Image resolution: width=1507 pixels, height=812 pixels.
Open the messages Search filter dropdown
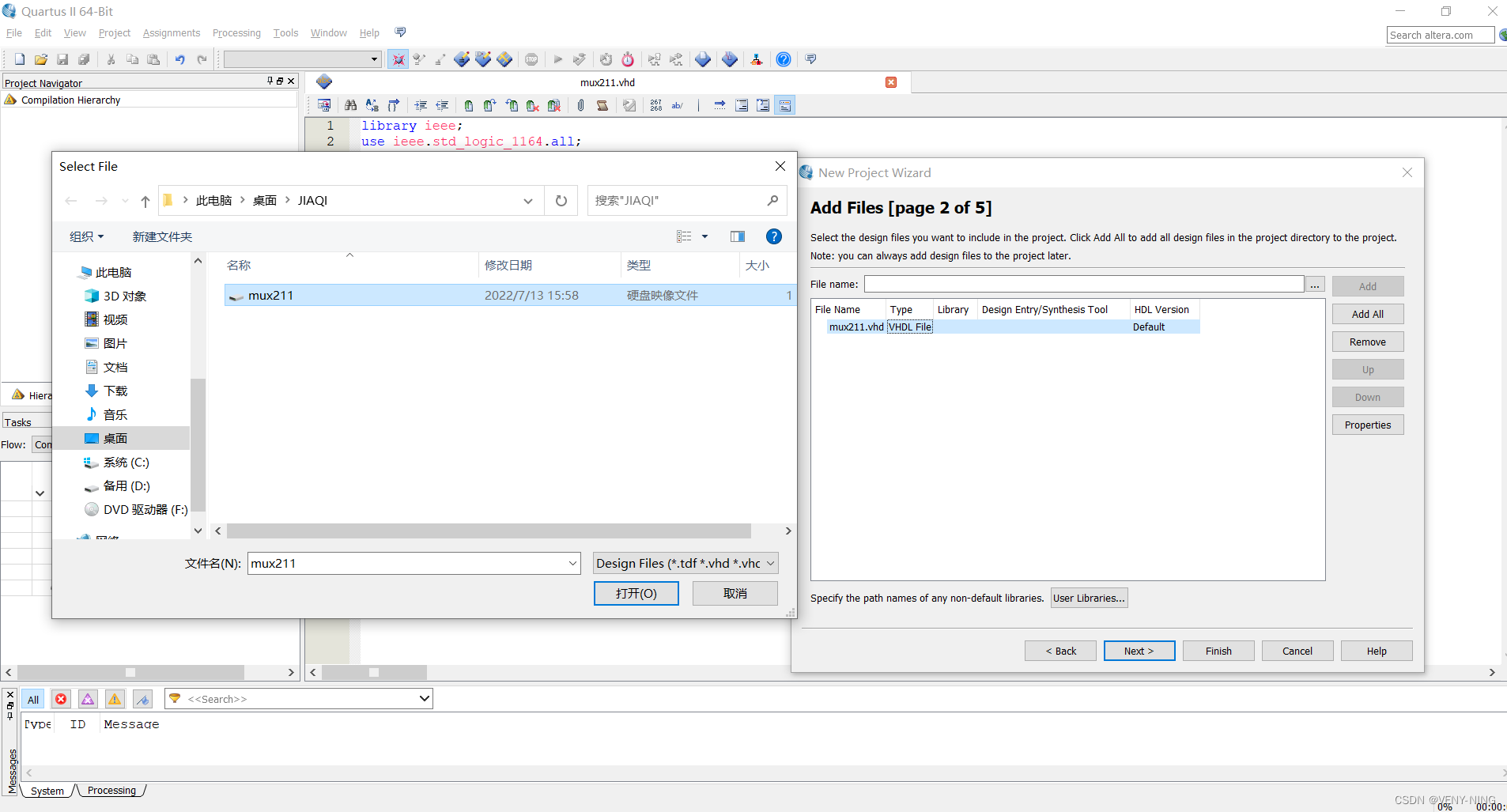[x=425, y=698]
